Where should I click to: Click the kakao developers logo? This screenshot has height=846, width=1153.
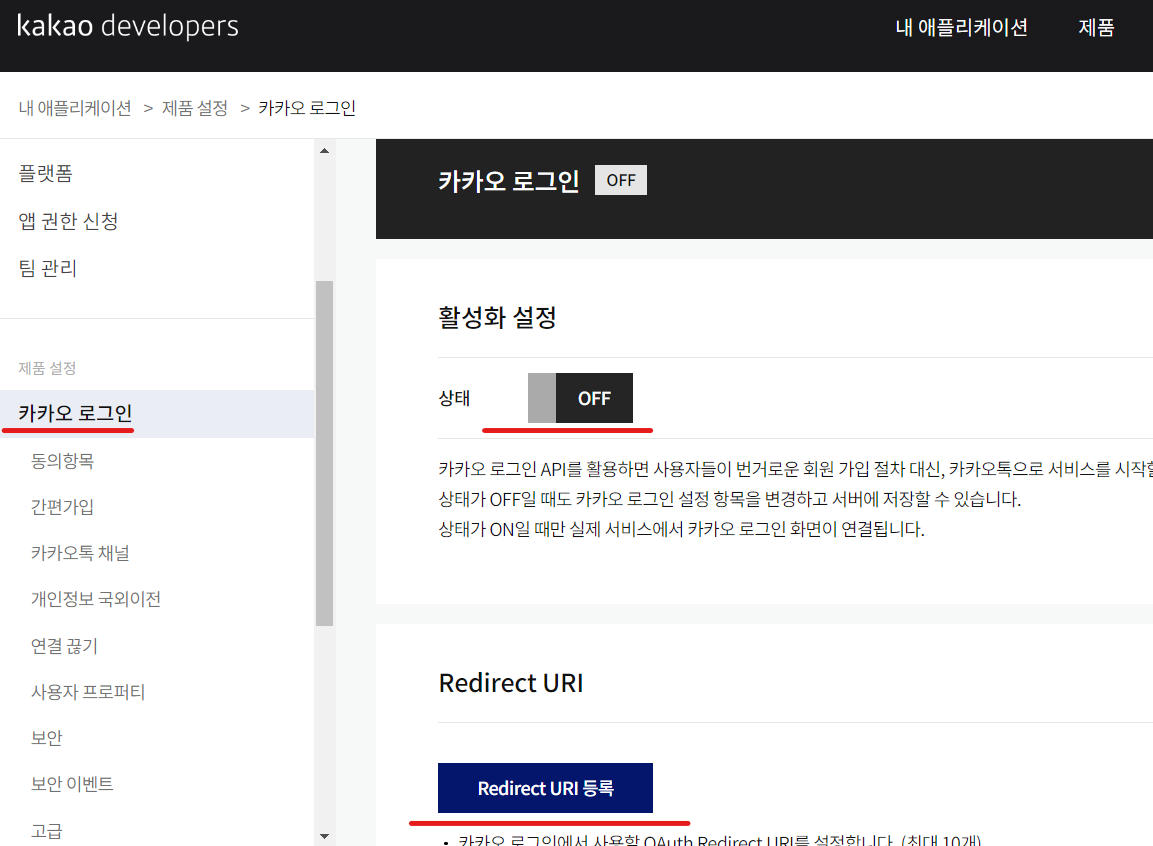128,26
